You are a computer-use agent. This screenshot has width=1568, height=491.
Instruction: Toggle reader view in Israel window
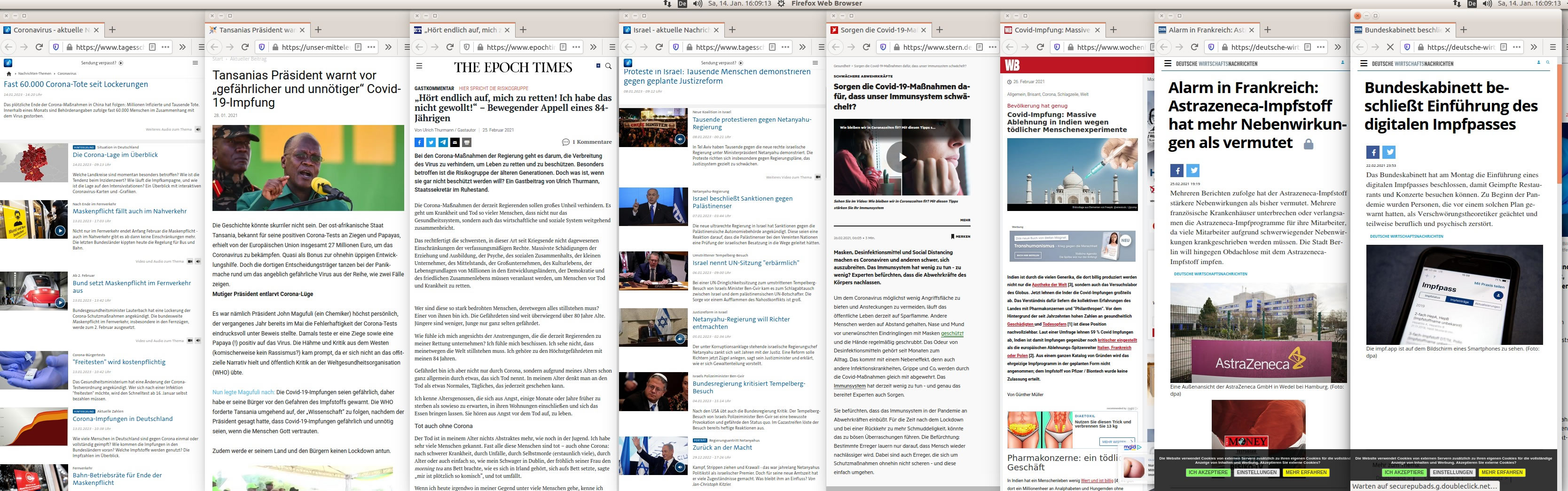[772, 47]
